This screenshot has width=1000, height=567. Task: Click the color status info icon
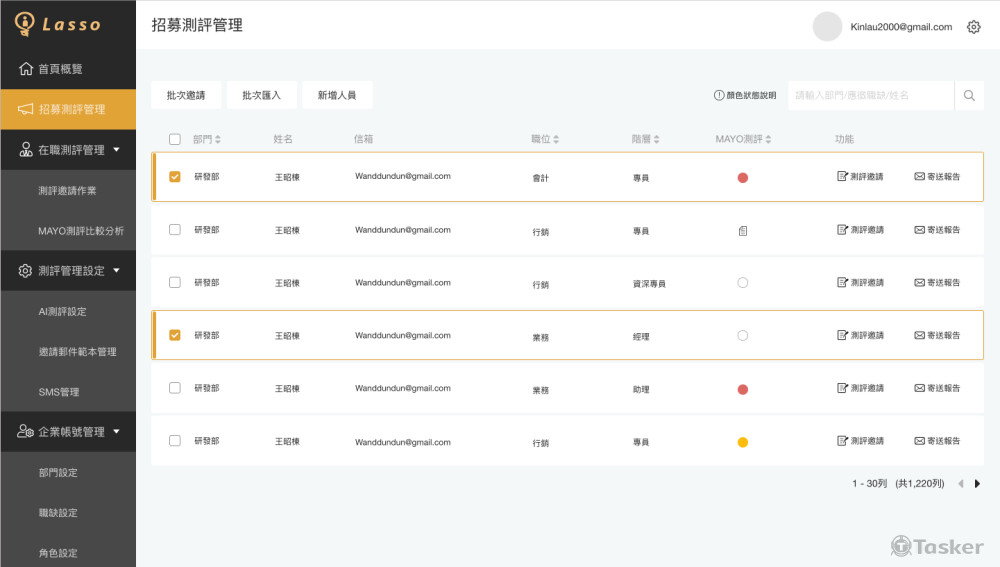(x=718, y=96)
